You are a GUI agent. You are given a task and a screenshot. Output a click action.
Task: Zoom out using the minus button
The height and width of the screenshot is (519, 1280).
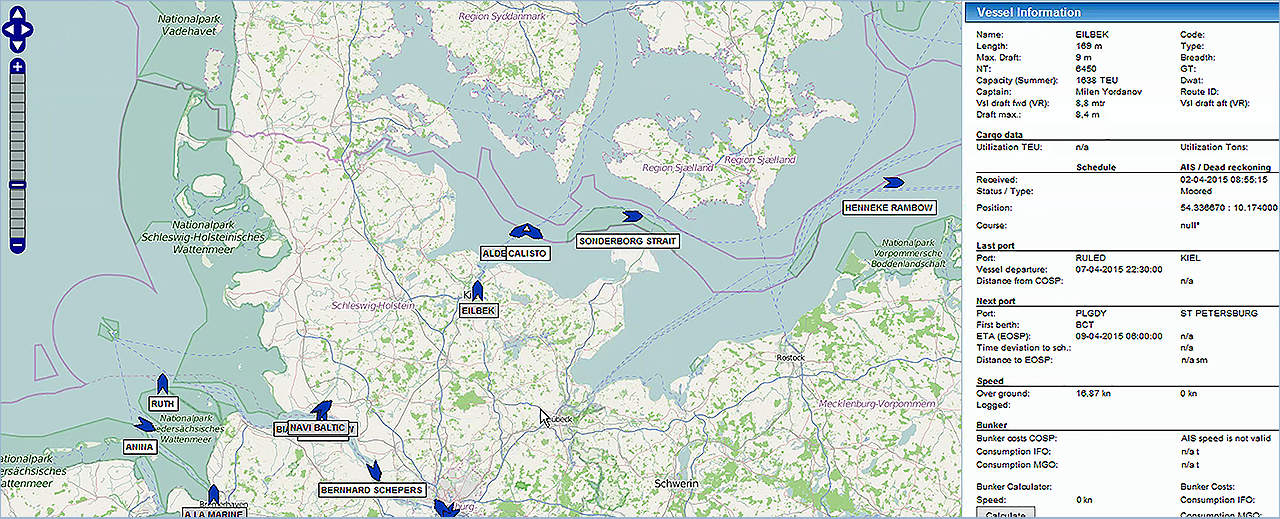[17, 245]
